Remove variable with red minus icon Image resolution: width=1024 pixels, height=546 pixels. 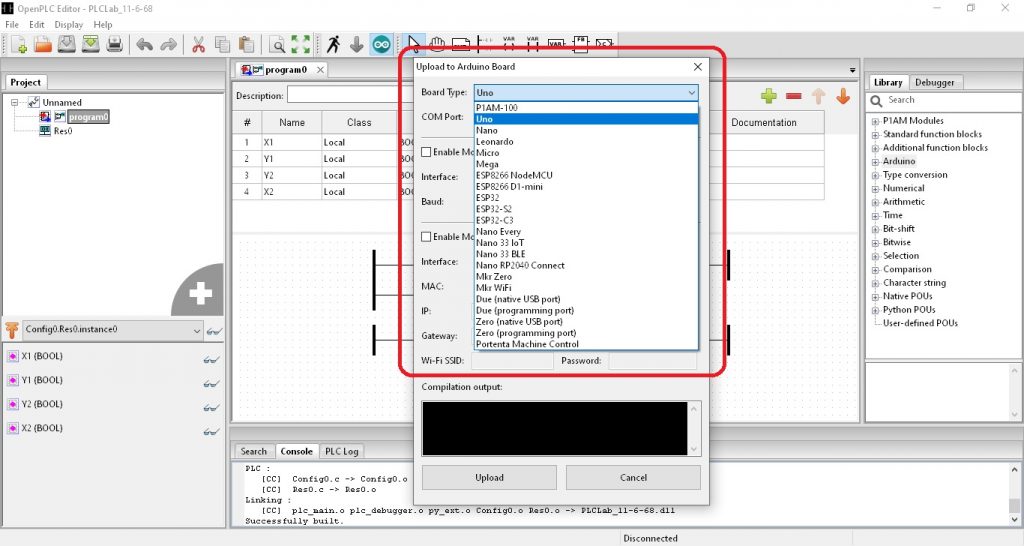tap(793, 96)
